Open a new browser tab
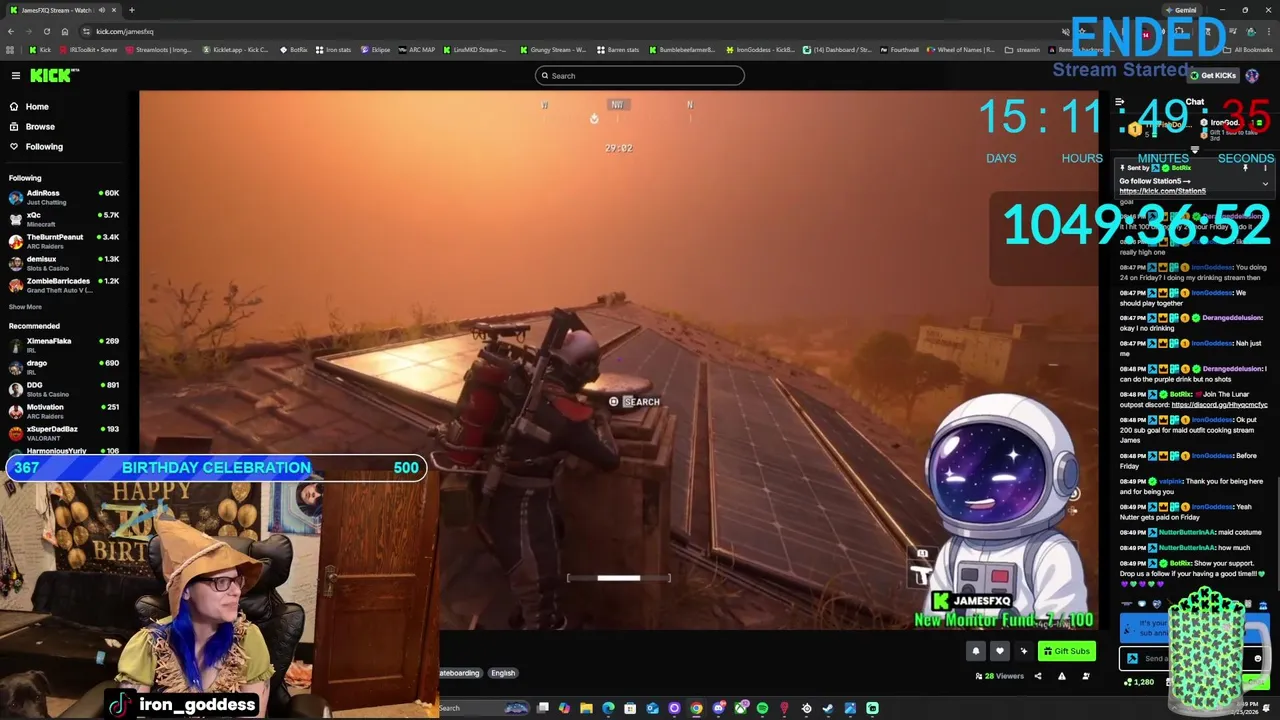Image resolution: width=1280 pixels, height=720 pixels. 133,10
